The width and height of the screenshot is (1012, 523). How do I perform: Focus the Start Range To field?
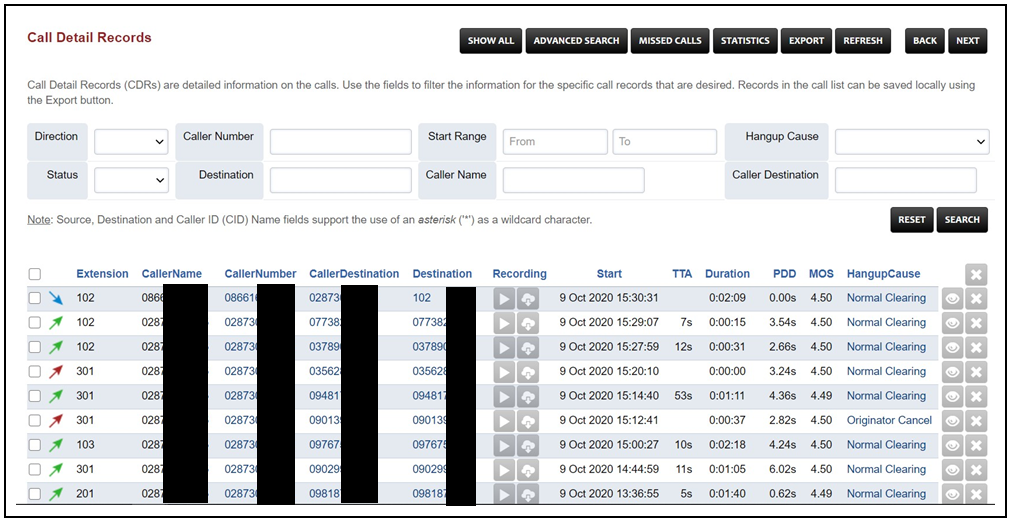pos(665,142)
